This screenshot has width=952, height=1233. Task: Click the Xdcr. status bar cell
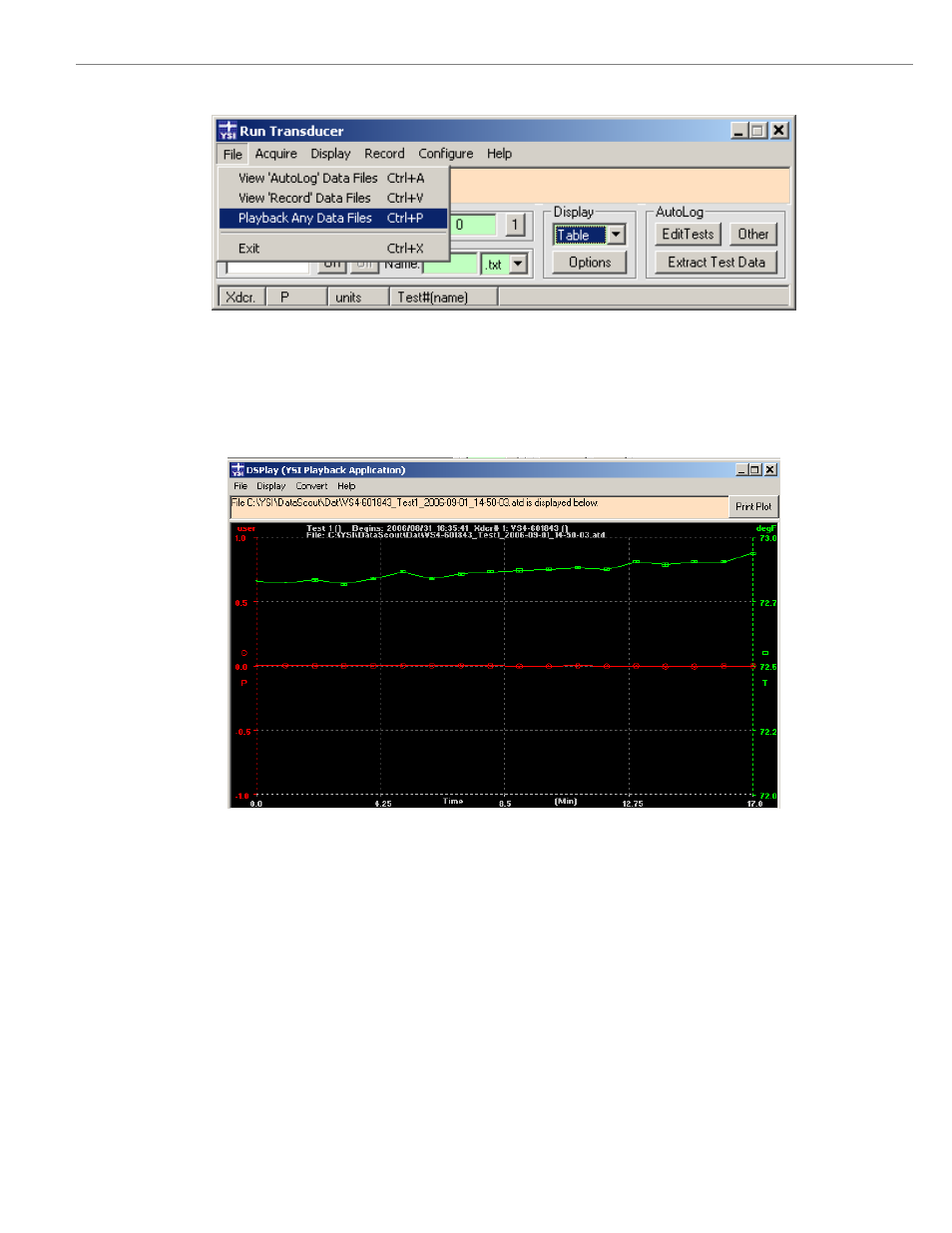click(x=240, y=297)
